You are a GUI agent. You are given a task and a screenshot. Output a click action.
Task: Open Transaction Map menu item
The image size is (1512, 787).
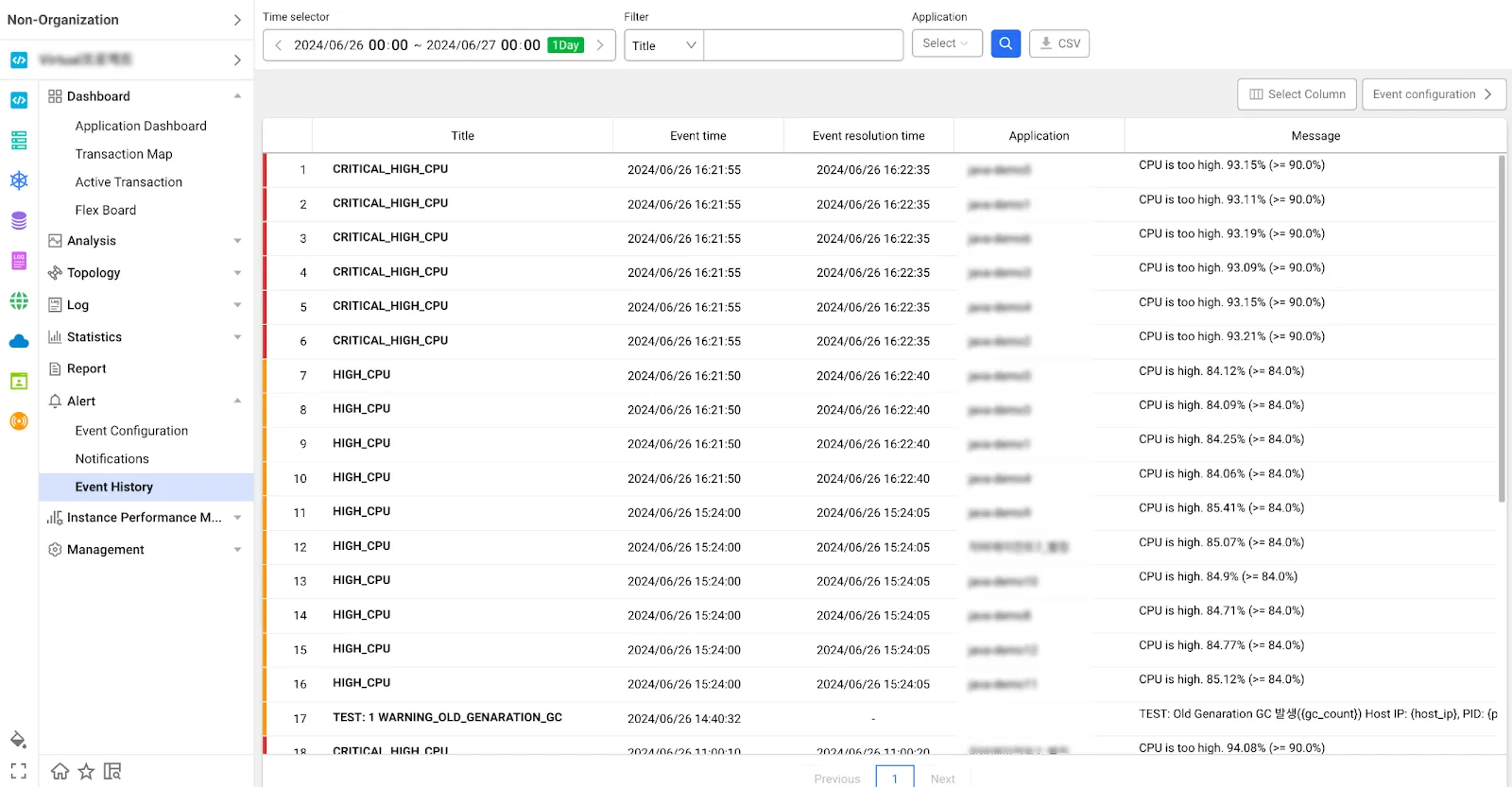click(124, 154)
